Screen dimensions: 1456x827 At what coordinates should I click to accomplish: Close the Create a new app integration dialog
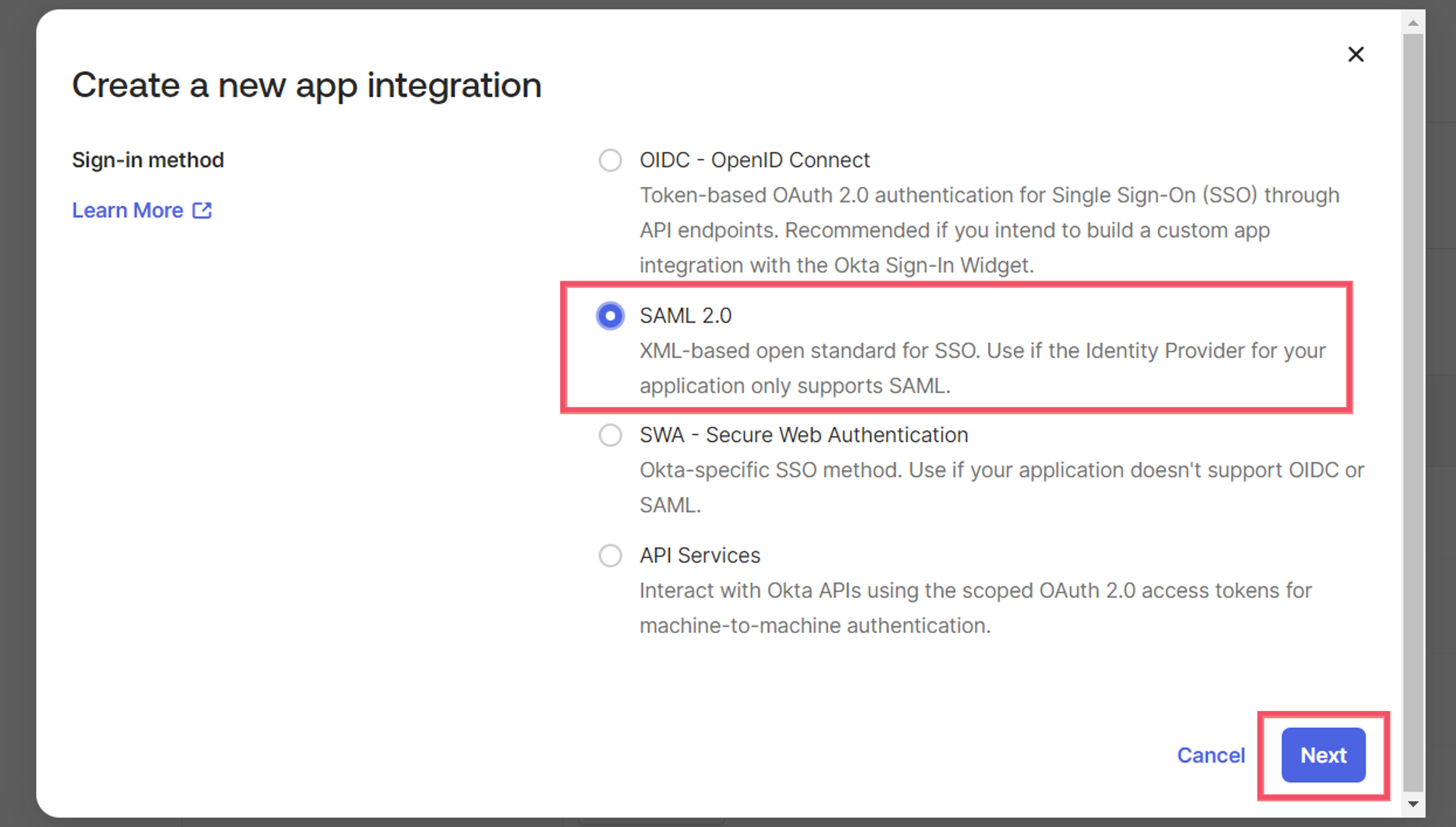(1355, 54)
